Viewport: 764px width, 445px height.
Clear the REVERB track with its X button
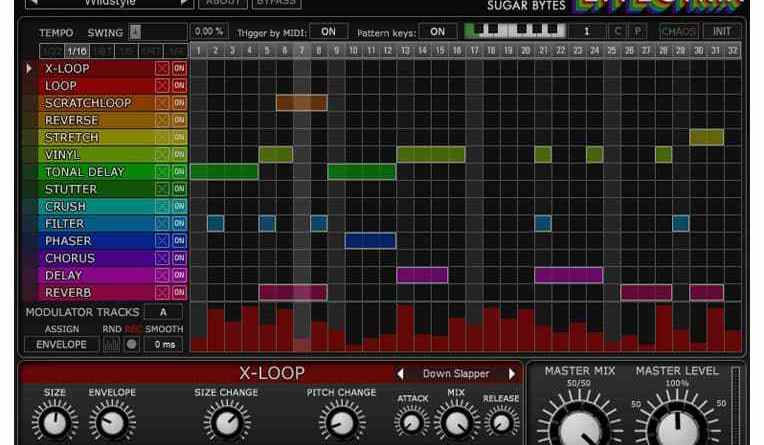[x=162, y=292]
